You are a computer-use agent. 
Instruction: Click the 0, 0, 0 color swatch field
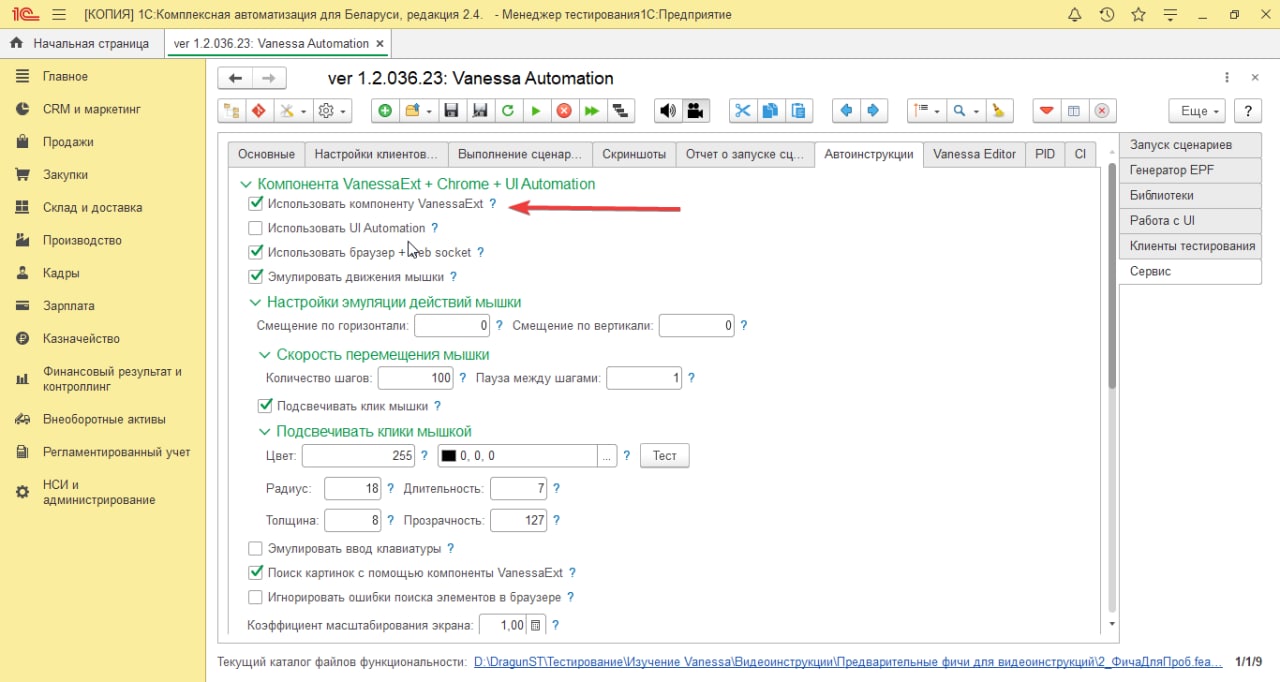pos(518,456)
